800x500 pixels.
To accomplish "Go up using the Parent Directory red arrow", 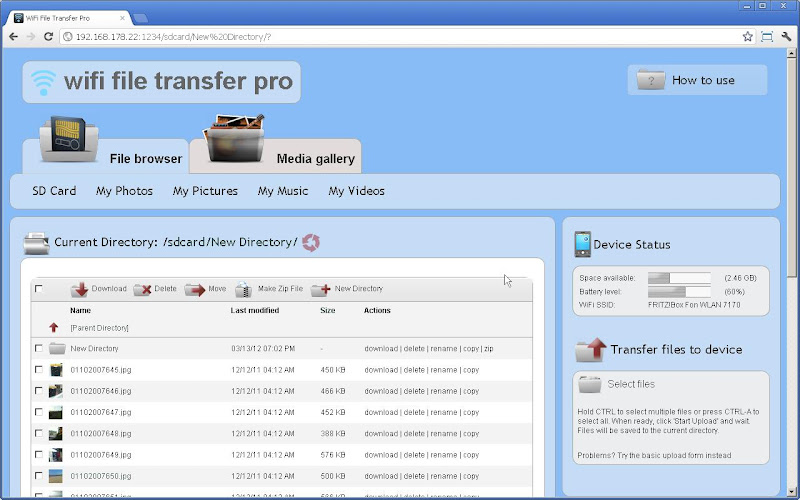I will click(x=54, y=328).
